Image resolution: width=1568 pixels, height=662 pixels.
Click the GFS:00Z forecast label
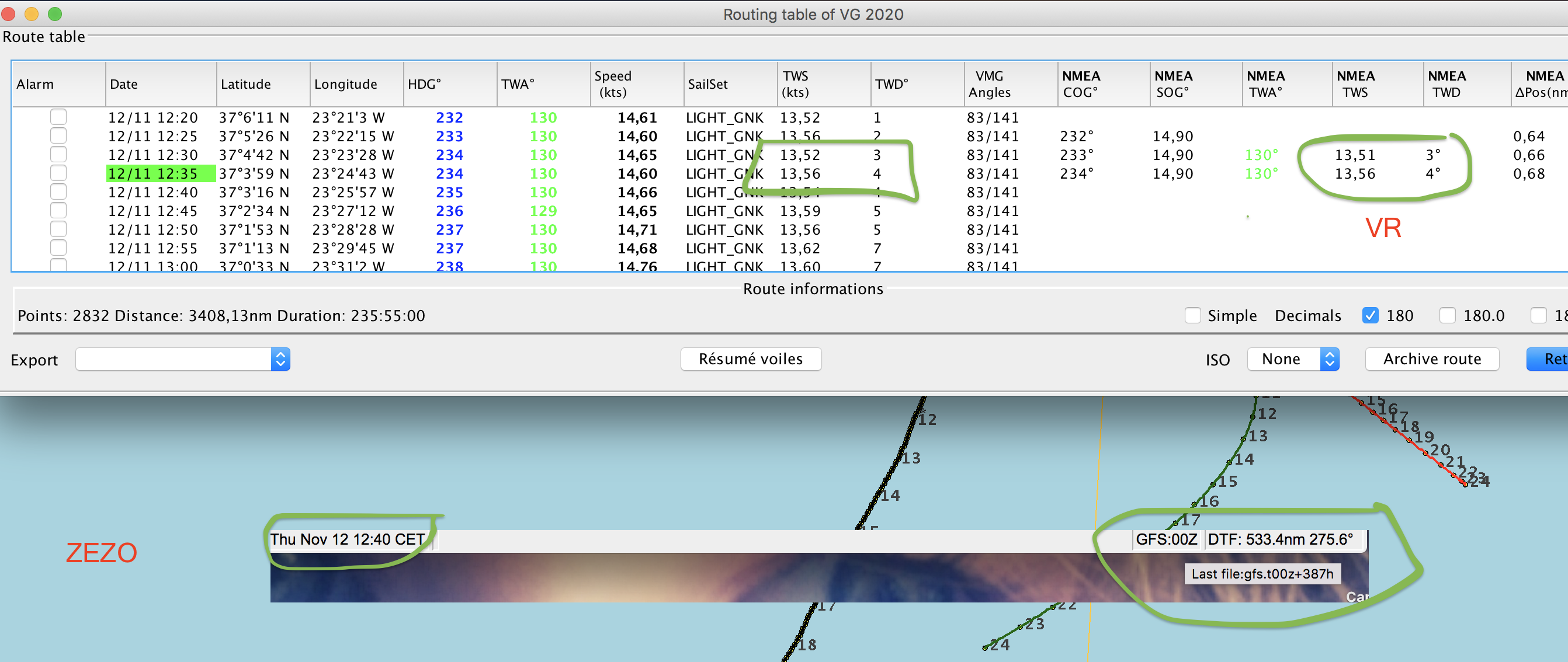(x=1165, y=539)
